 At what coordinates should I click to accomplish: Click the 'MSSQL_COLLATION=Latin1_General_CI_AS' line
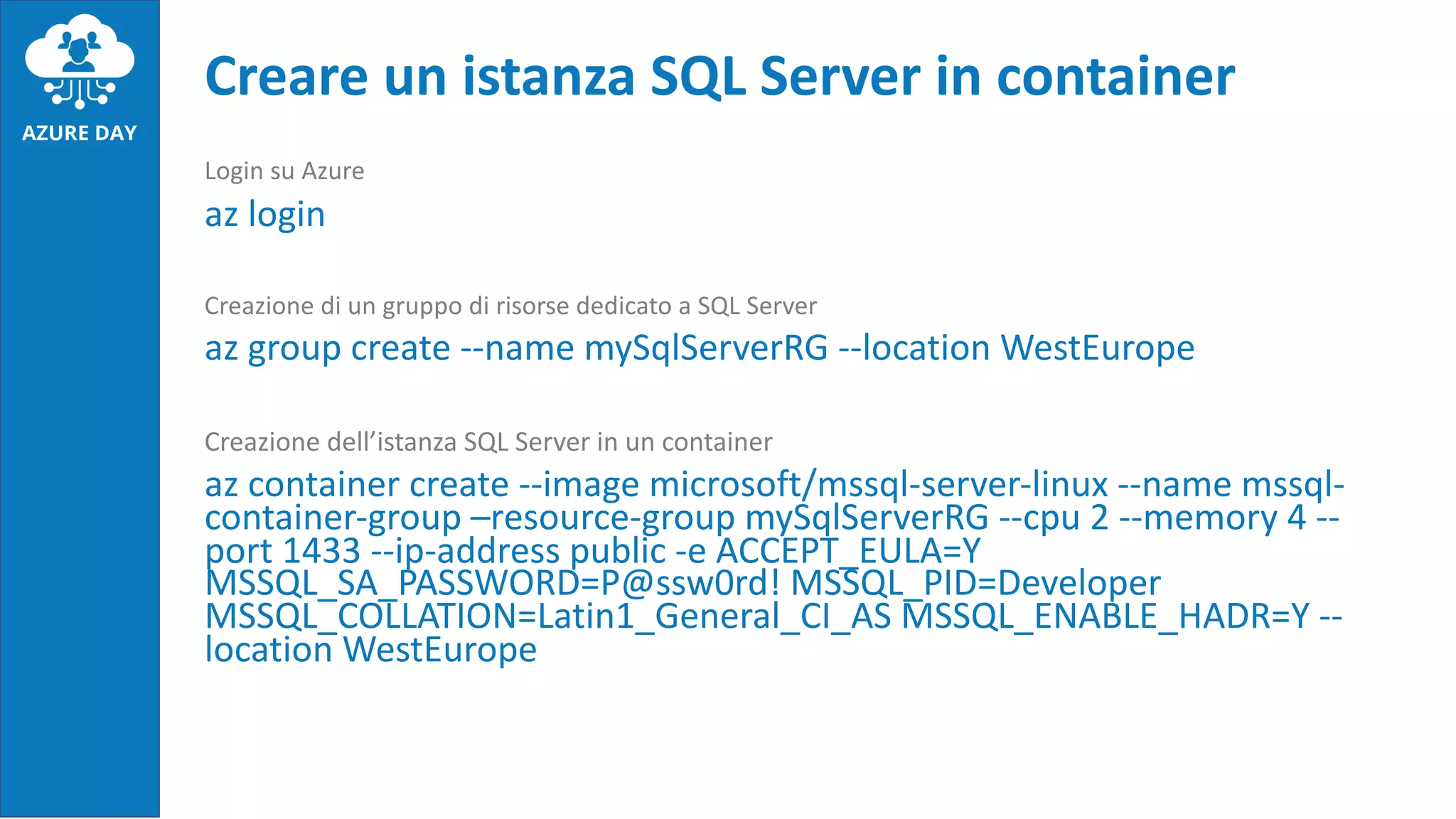(773, 616)
